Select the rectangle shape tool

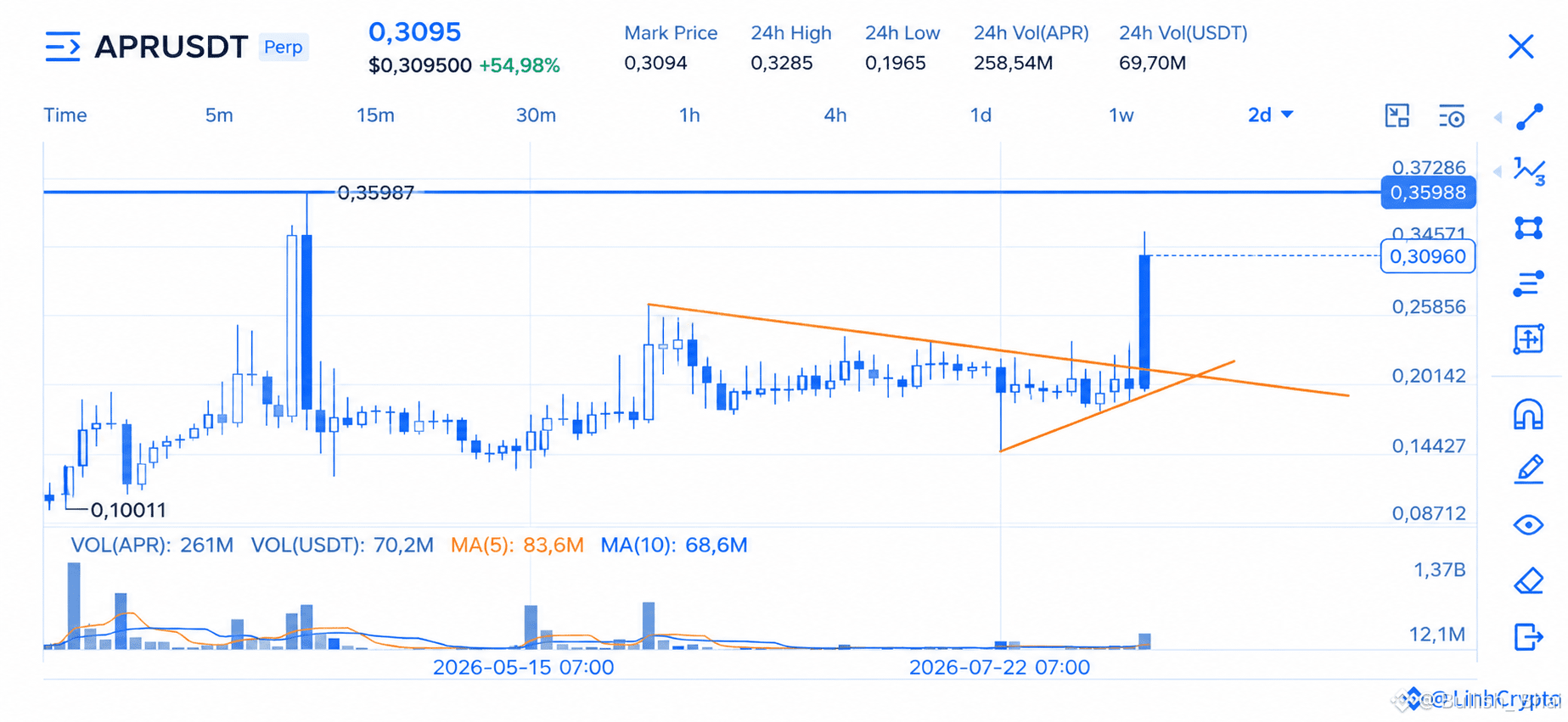point(1528,228)
